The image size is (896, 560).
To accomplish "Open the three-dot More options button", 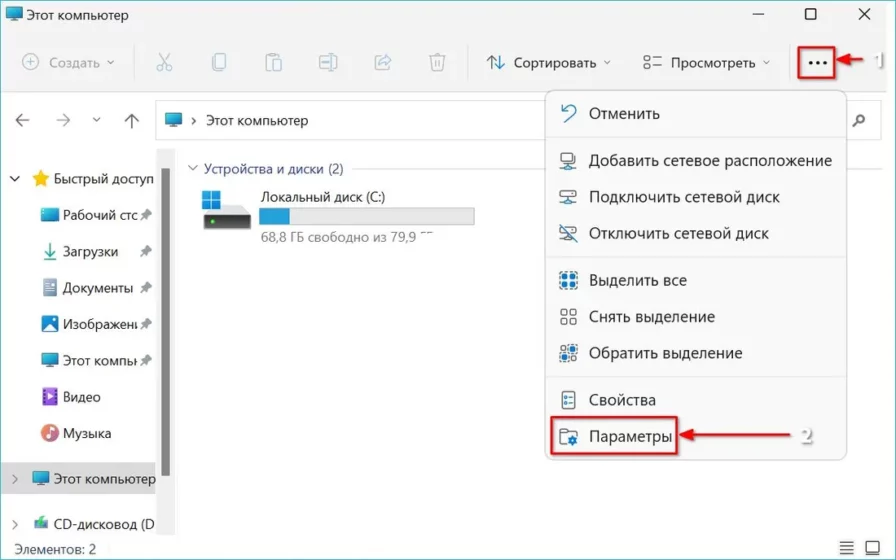I will pyautogui.click(x=817, y=62).
